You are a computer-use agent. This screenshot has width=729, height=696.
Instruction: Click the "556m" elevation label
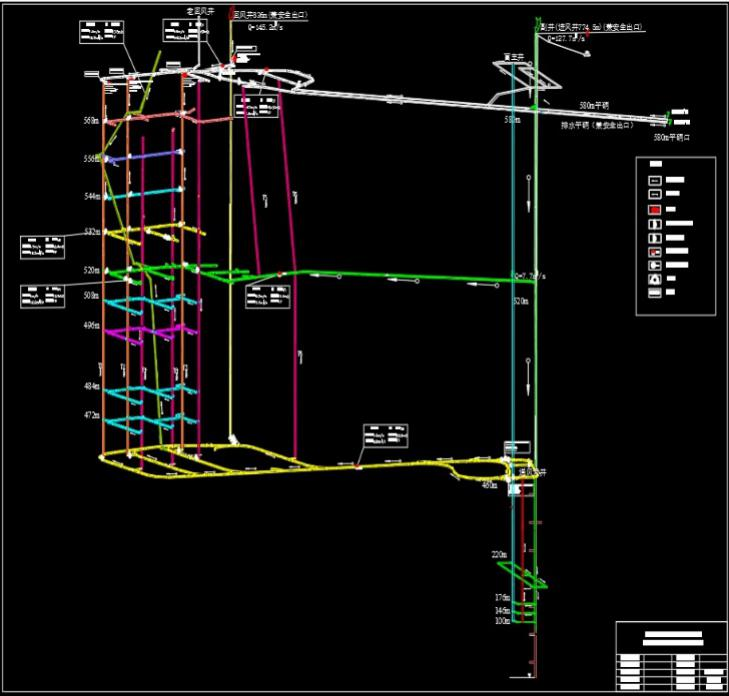point(92,159)
